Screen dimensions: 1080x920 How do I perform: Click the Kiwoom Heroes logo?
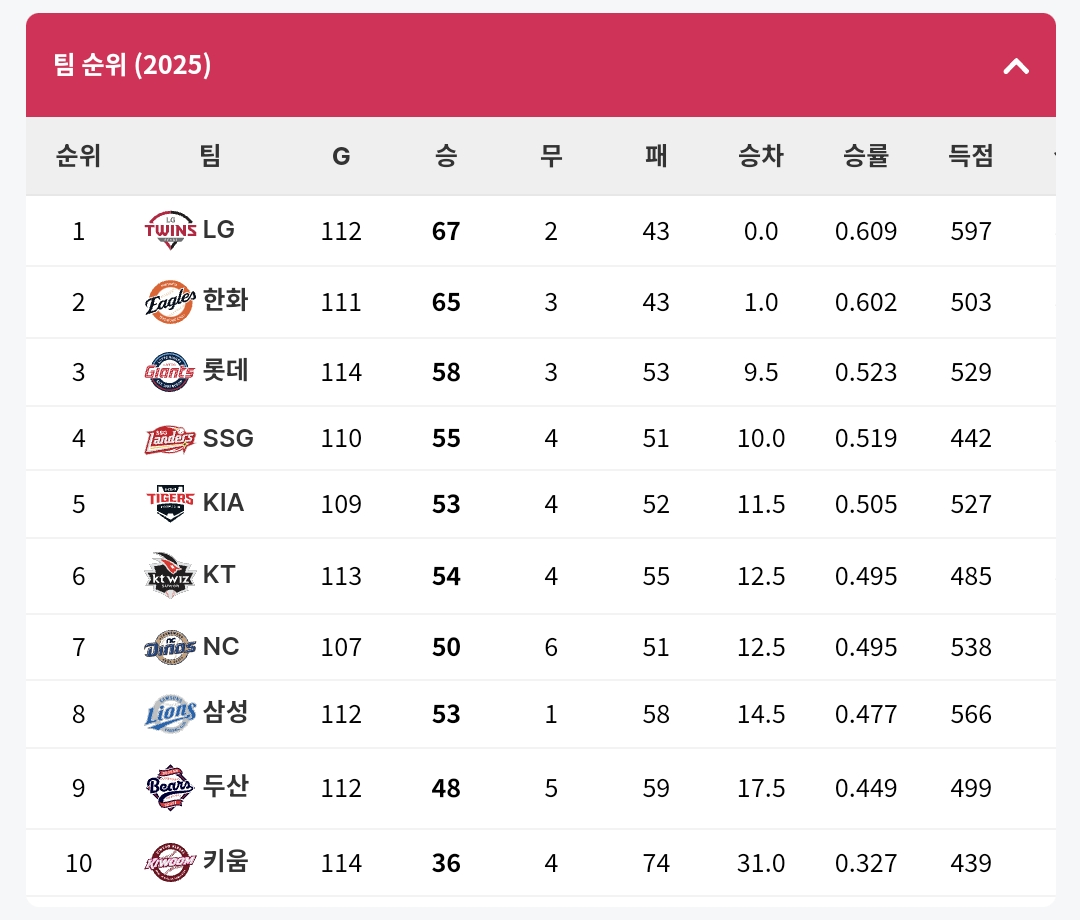[170, 861]
